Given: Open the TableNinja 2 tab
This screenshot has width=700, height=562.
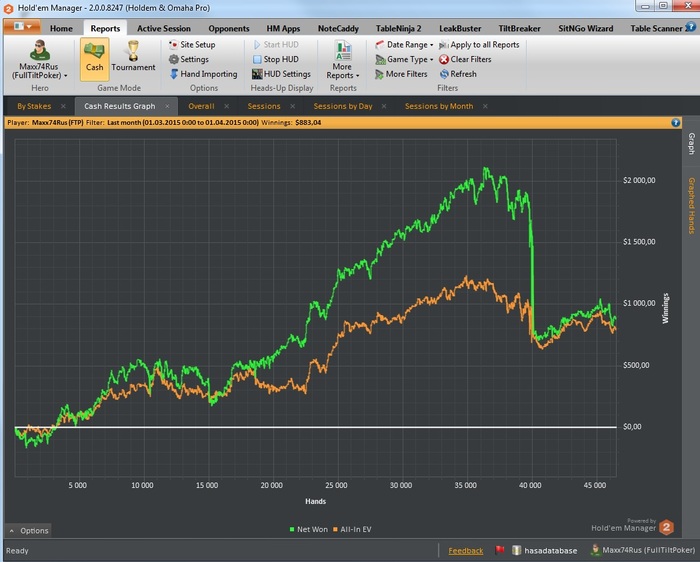Looking at the screenshot, I should (398, 29).
